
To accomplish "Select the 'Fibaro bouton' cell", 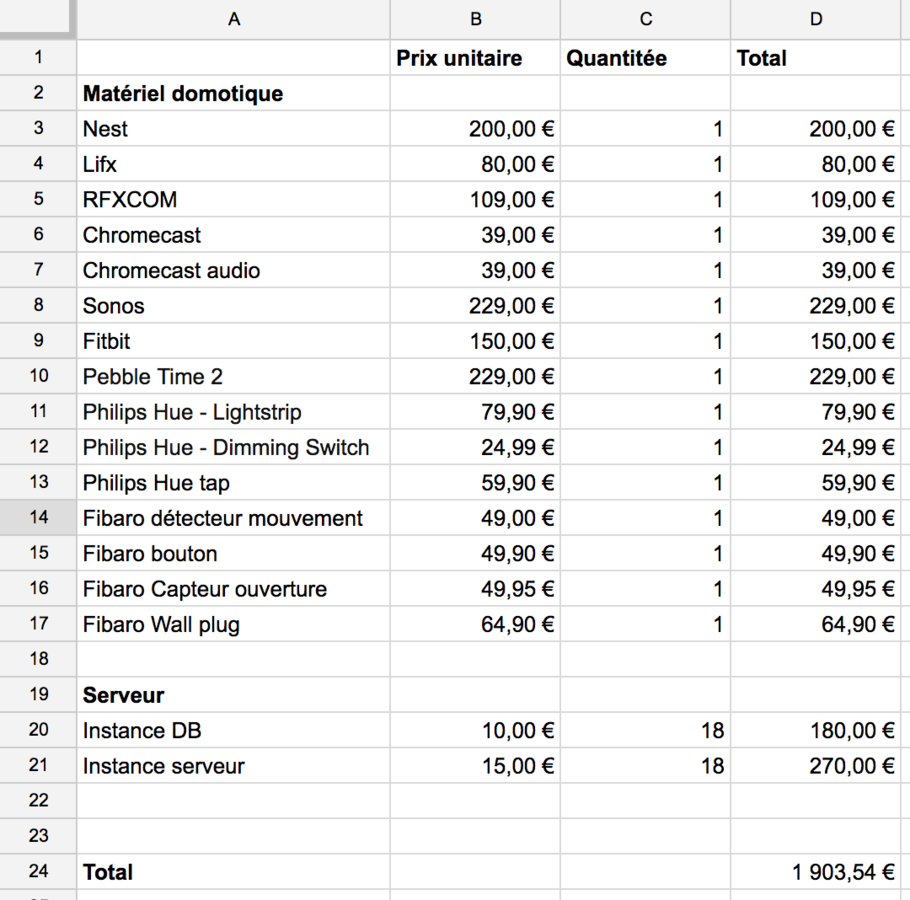I will 233,553.
